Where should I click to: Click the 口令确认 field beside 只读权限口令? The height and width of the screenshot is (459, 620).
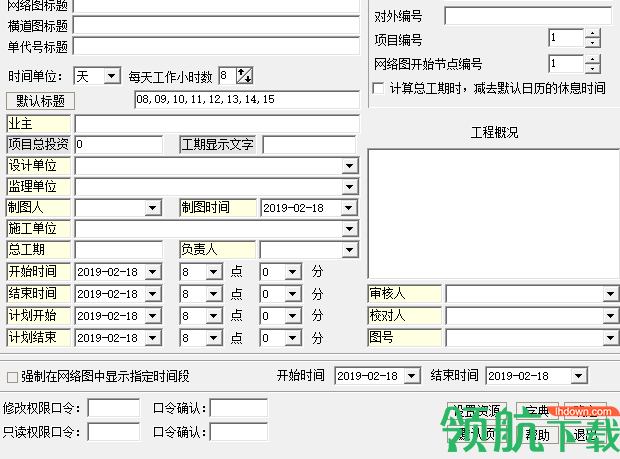click(238, 432)
